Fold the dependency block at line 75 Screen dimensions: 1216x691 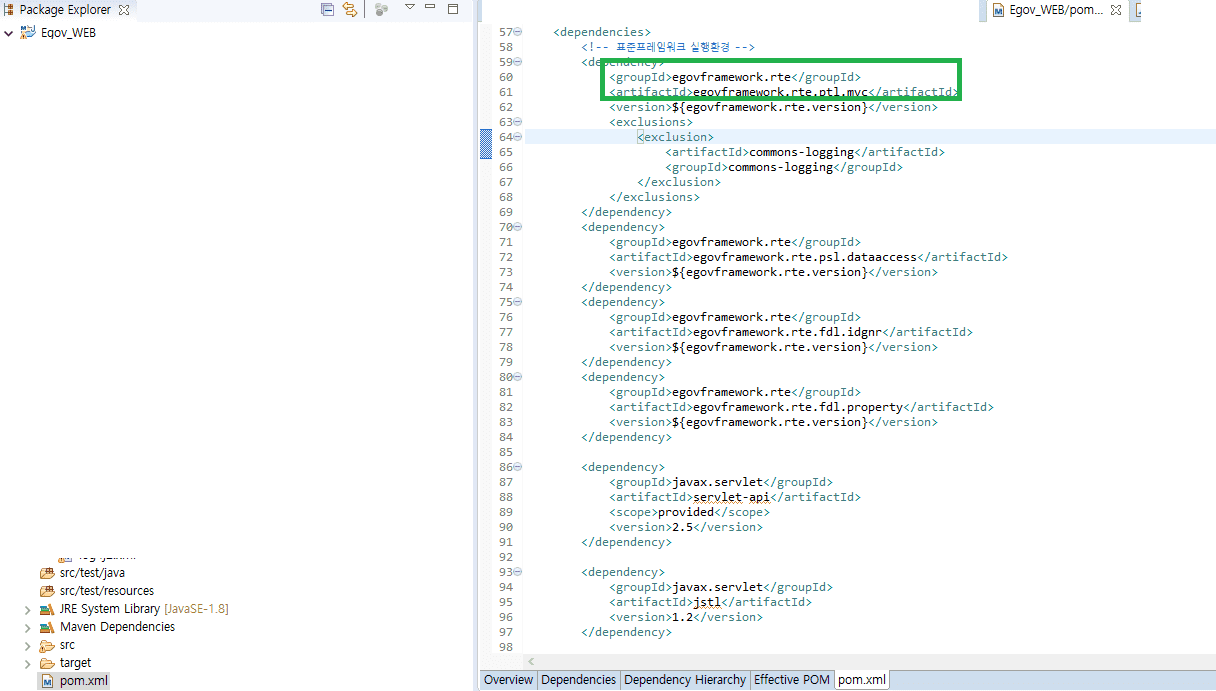point(517,302)
